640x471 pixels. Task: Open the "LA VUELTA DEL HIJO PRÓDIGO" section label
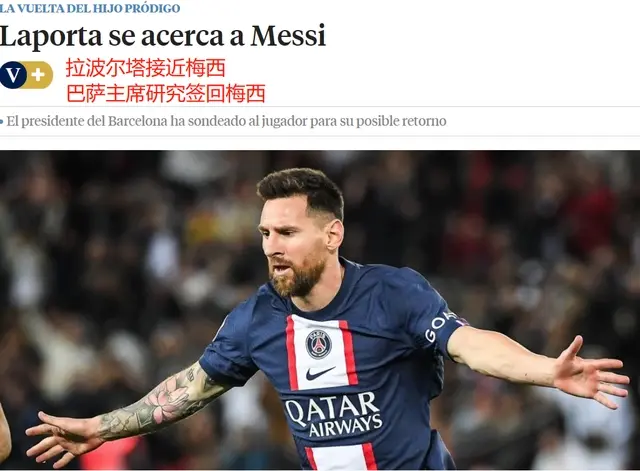[90, 8]
